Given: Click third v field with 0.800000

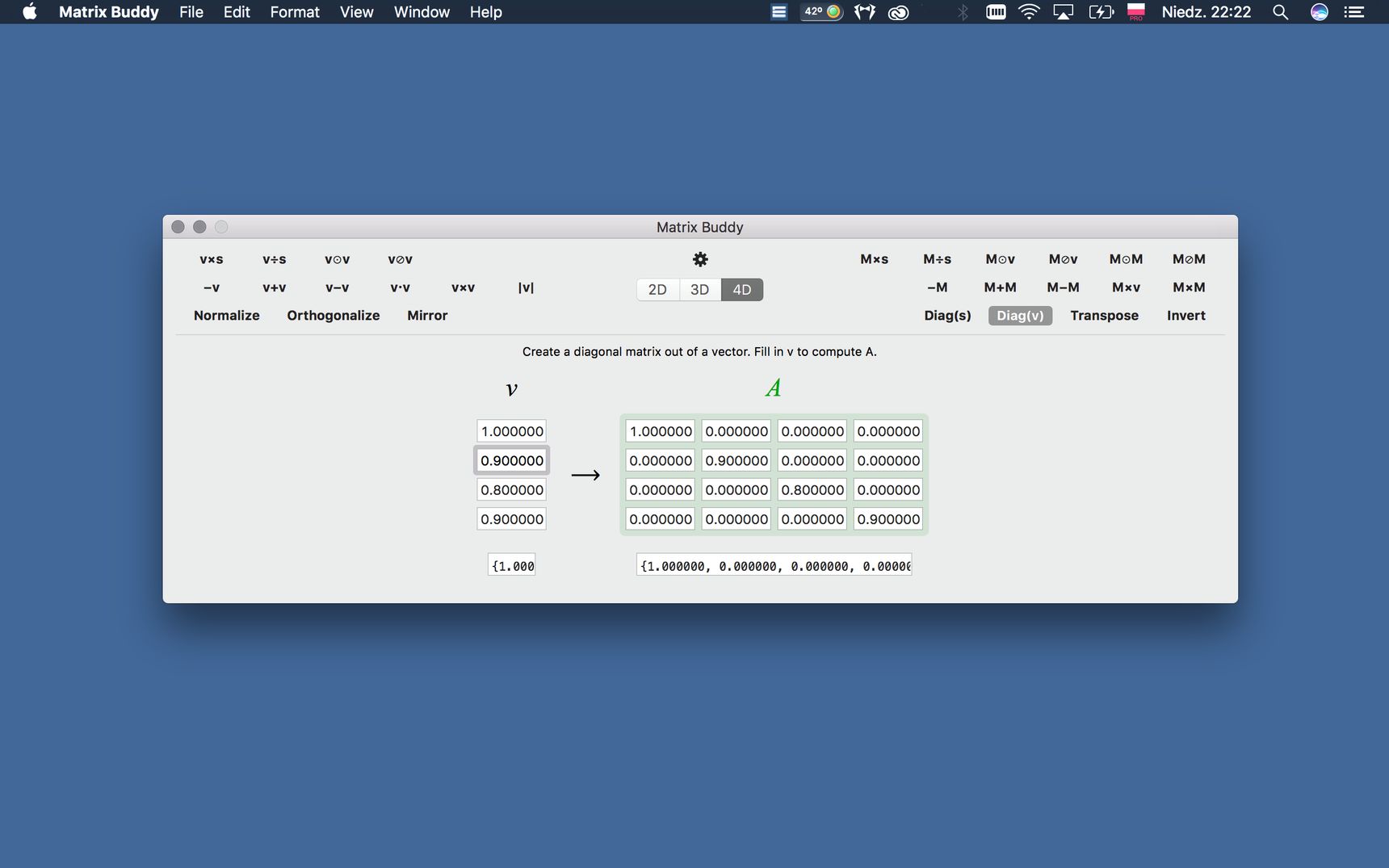Looking at the screenshot, I should [x=512, y=489].
